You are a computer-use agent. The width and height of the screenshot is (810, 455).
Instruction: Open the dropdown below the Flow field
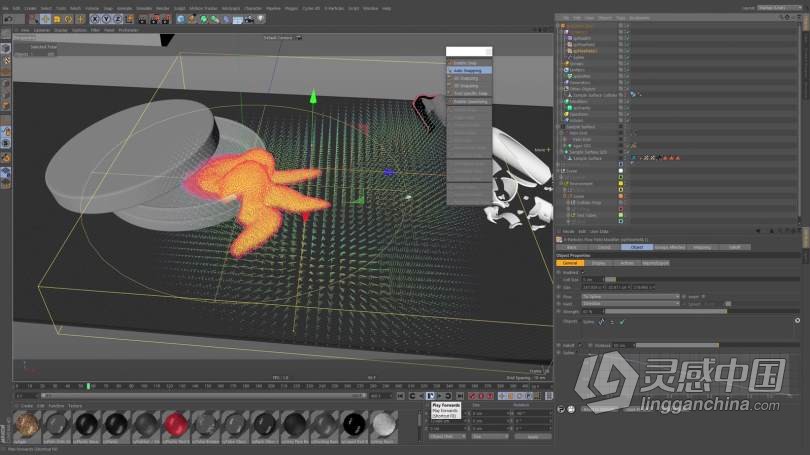(630, 304)
